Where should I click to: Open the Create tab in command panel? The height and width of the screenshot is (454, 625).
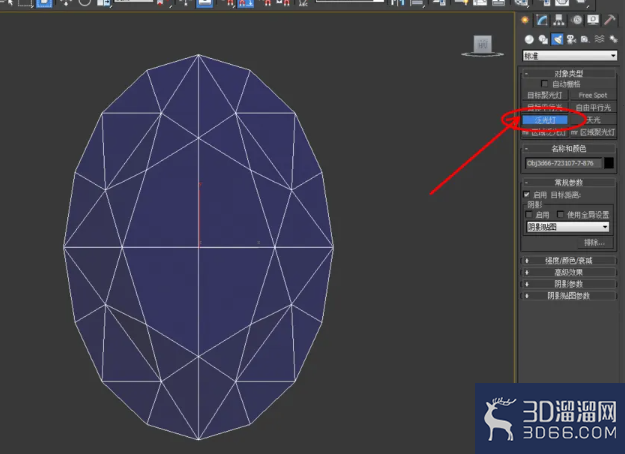coord(525,20)
